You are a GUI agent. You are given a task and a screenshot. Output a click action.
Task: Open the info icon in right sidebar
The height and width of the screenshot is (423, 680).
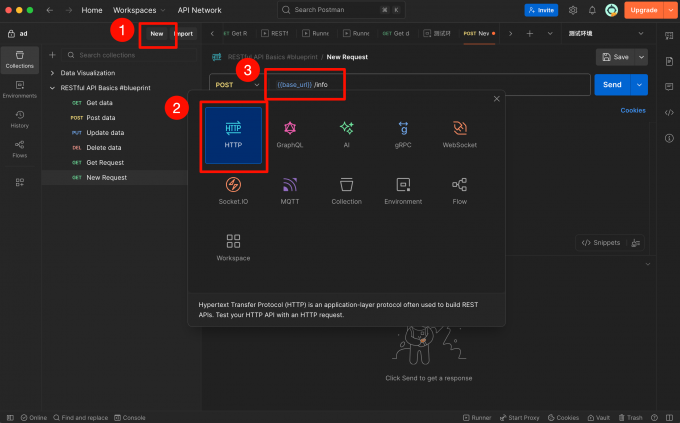click(669, 138)
